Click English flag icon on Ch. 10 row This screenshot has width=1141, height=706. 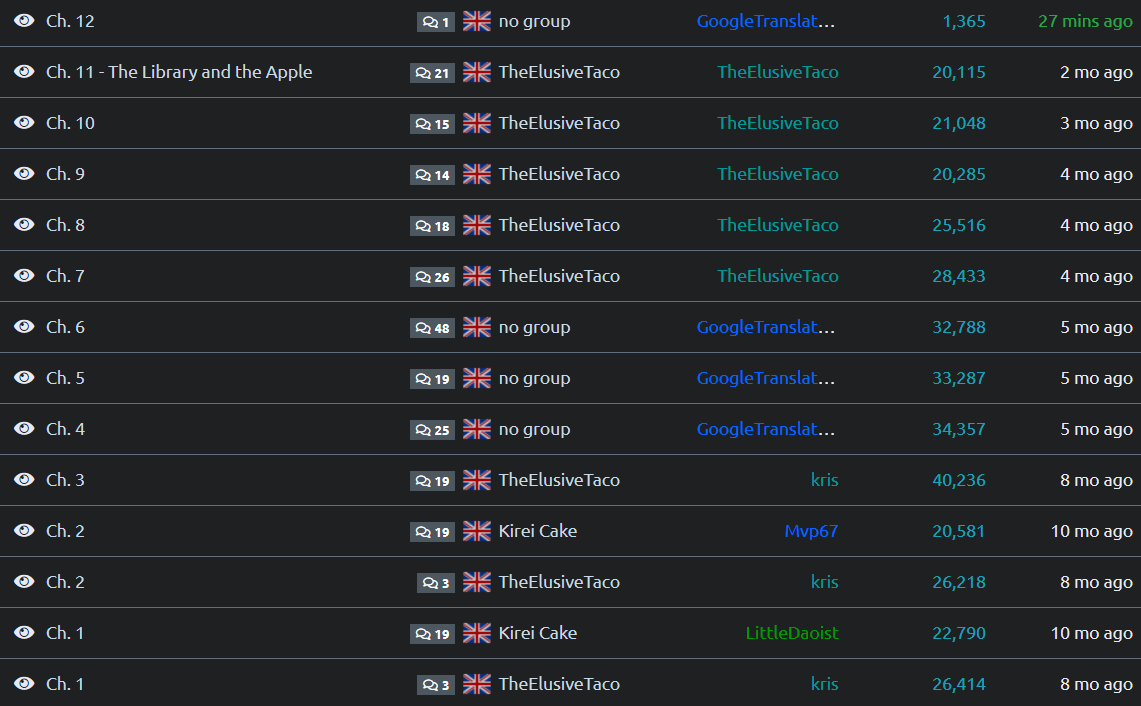pyautogui.click(x=477, y=123)
